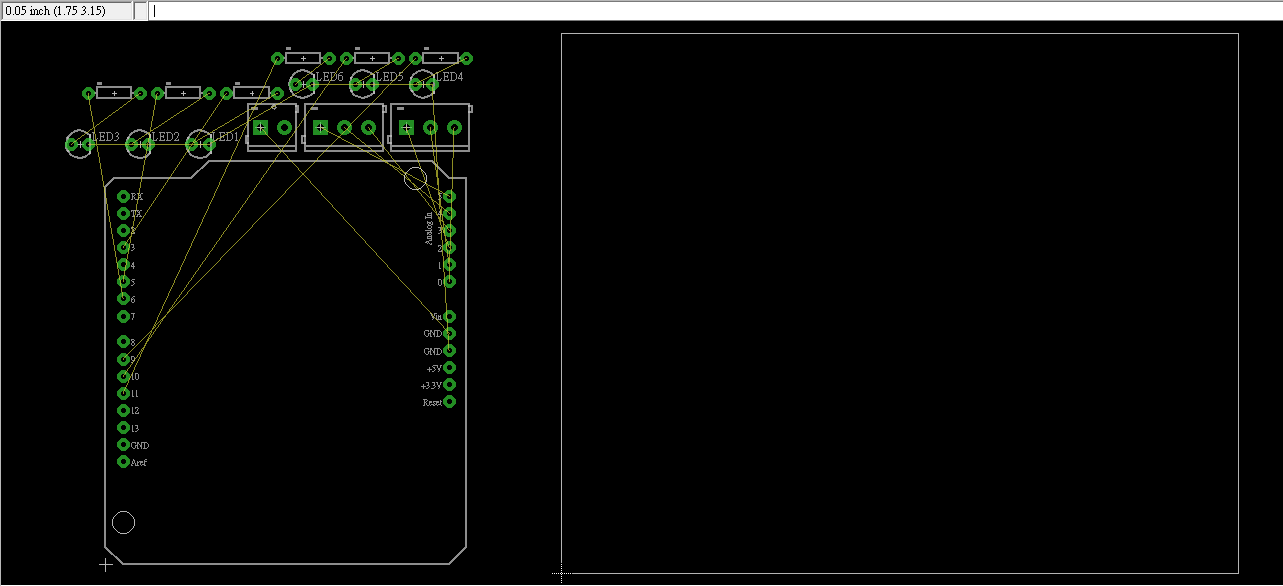
Task: Click the Aref pin pad
Action: pos(124,462)
